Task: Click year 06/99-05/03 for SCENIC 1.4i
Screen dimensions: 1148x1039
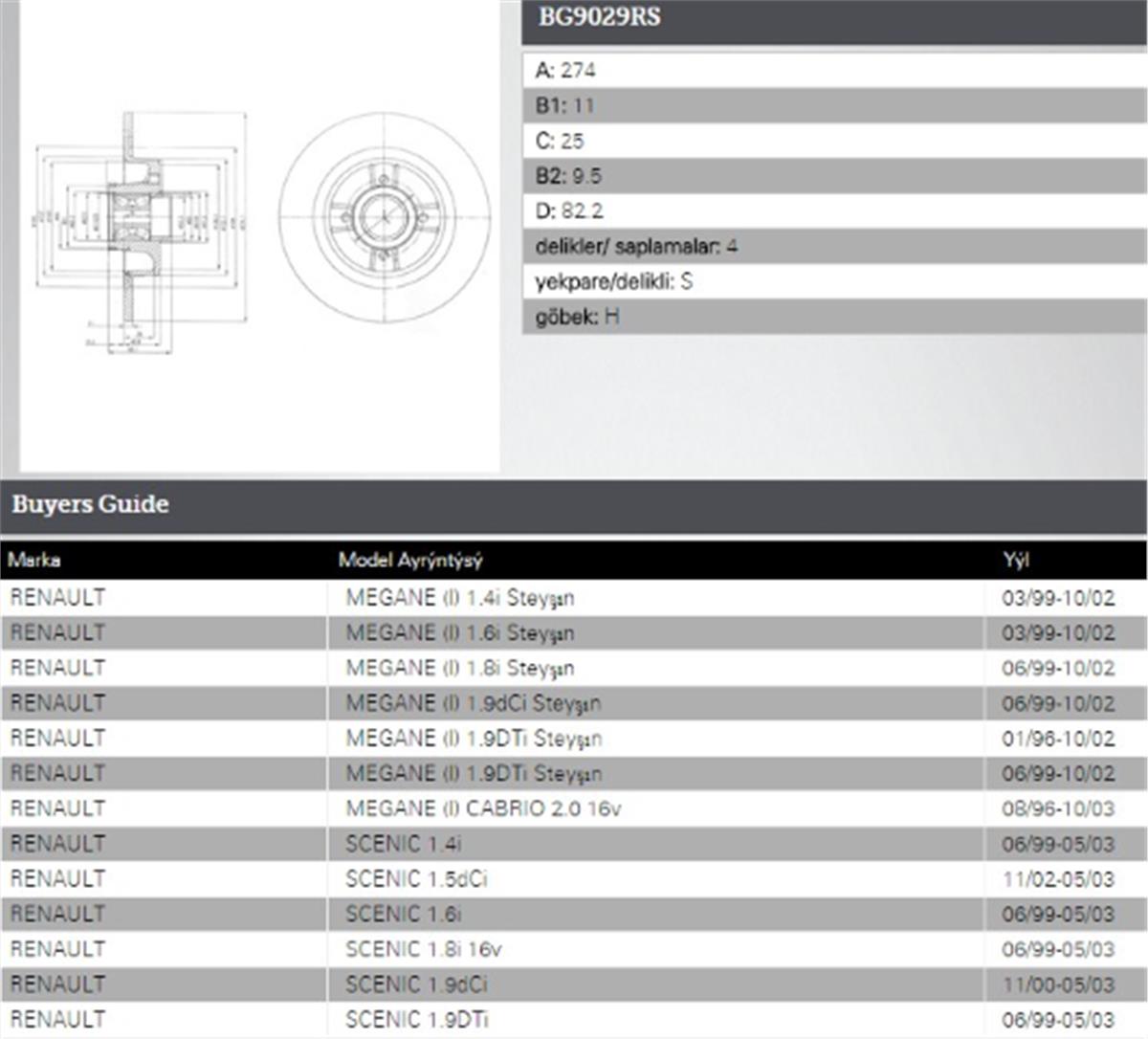Action: coord(1058,844)
